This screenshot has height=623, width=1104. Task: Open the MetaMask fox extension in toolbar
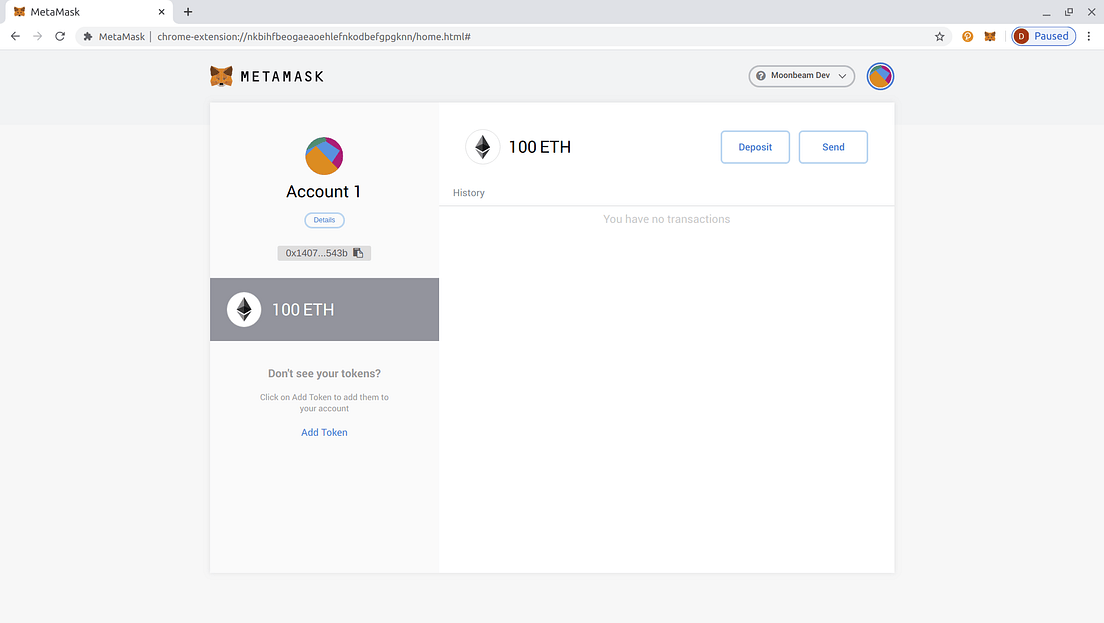click(990, 37)
